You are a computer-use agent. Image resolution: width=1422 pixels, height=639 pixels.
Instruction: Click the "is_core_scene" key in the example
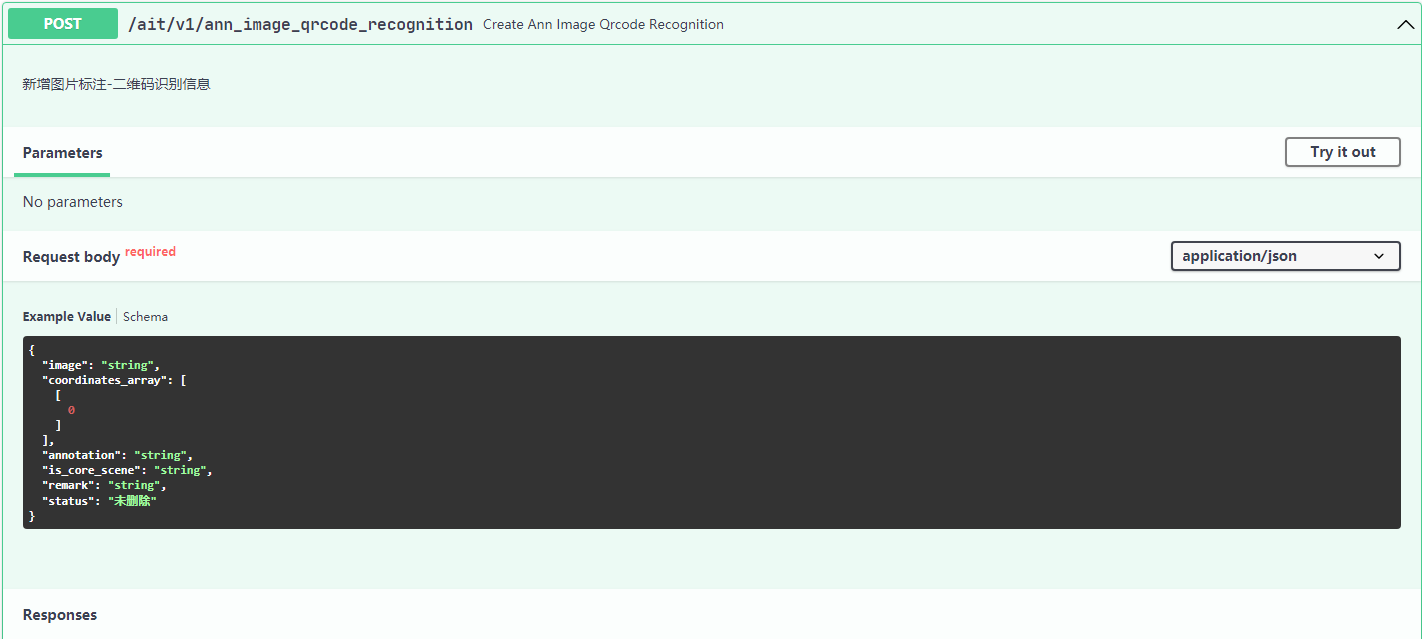tap(91, 470)
